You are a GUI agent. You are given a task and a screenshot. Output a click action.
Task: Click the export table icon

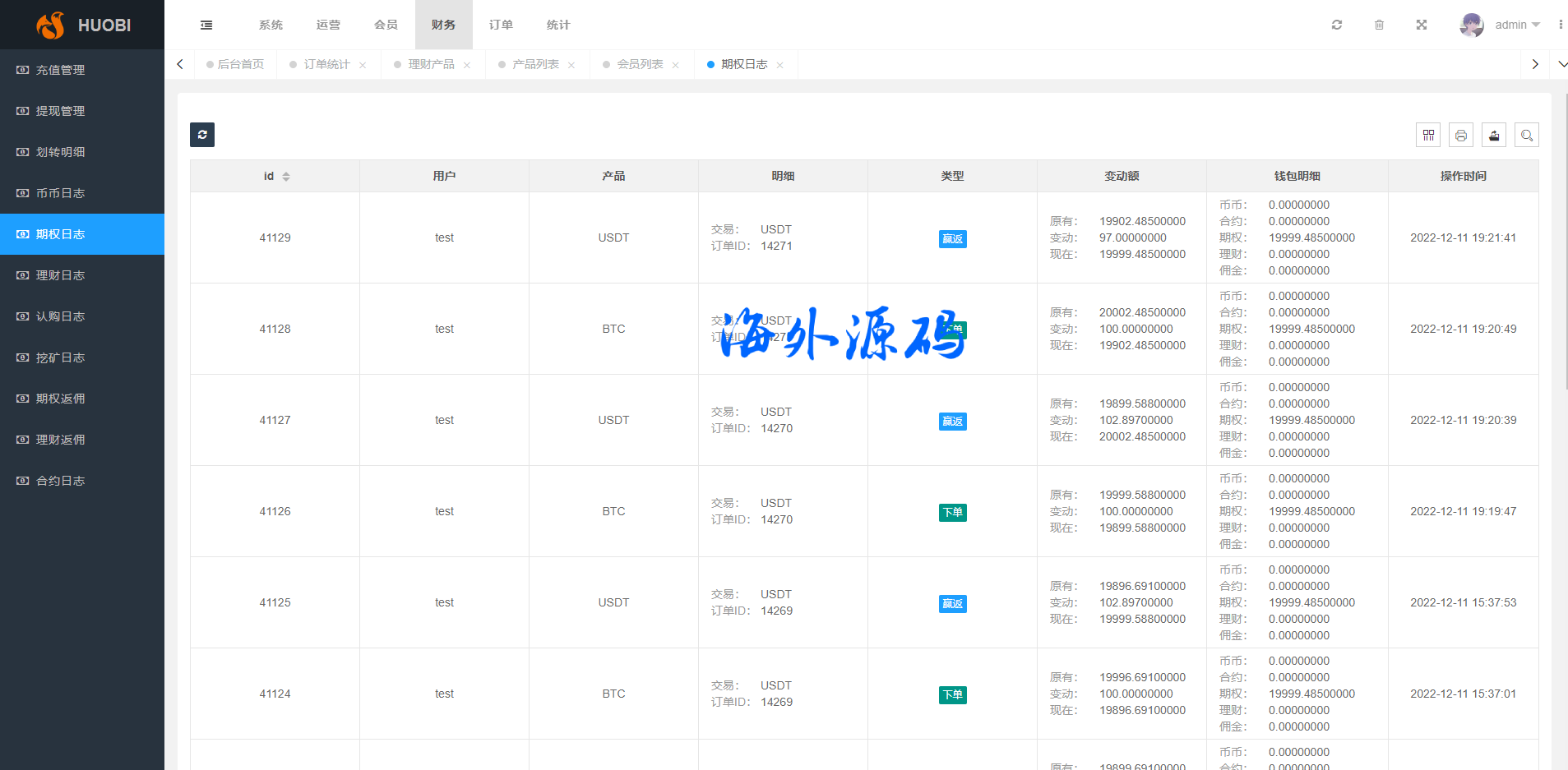(x=1494, y=135)
